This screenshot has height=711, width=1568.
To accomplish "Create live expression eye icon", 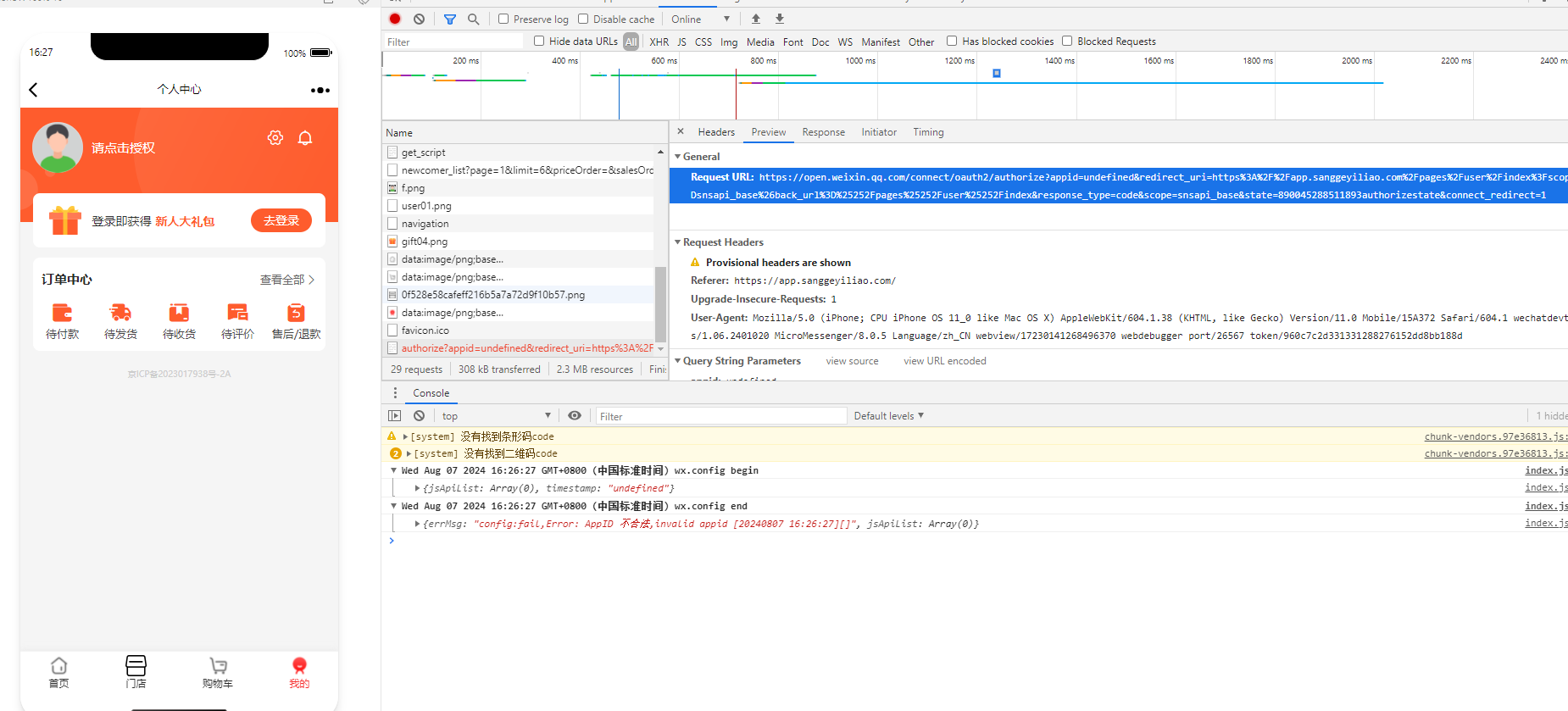I will tap(575, 416).
